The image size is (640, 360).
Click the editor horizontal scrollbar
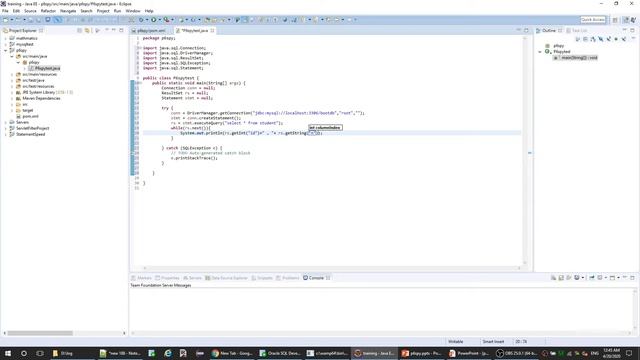coord(332,268)
